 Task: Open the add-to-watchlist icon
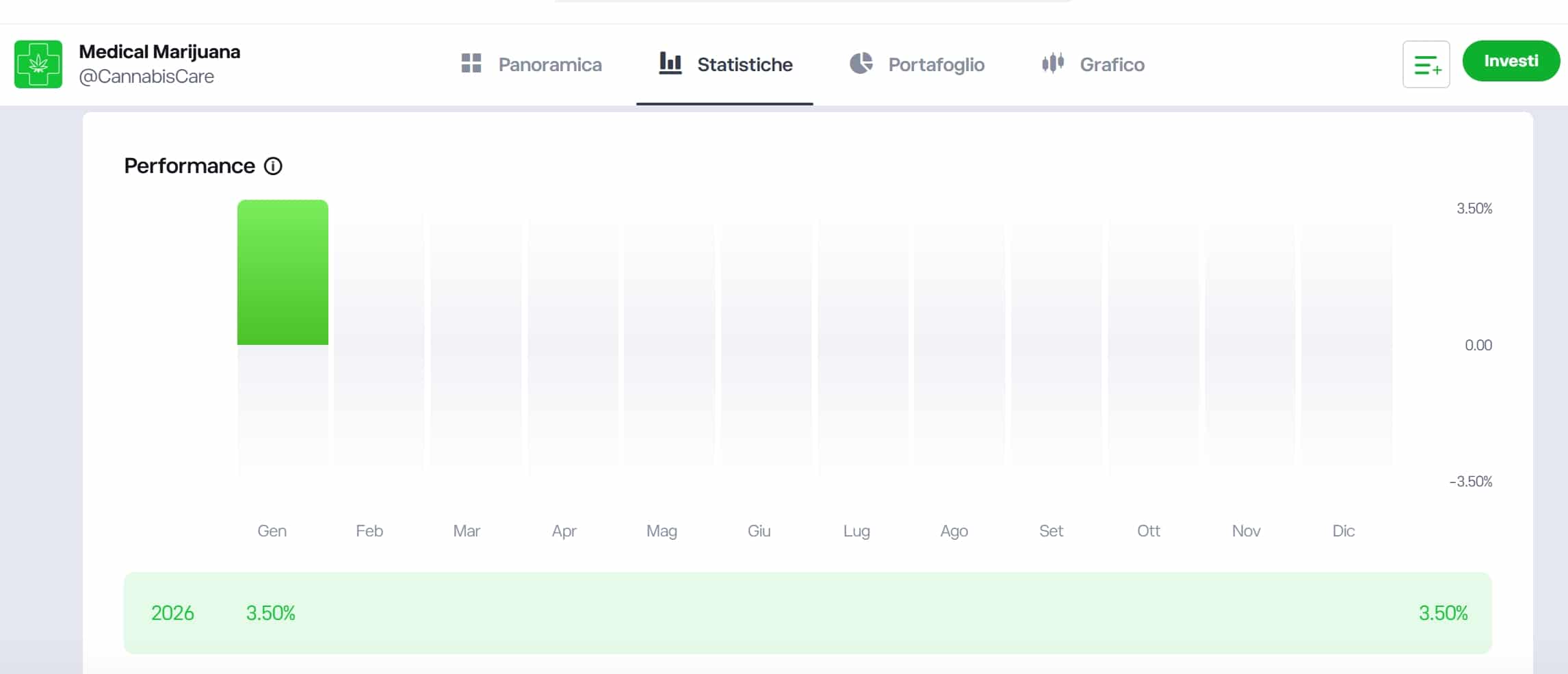click(x=1426, y=64)
